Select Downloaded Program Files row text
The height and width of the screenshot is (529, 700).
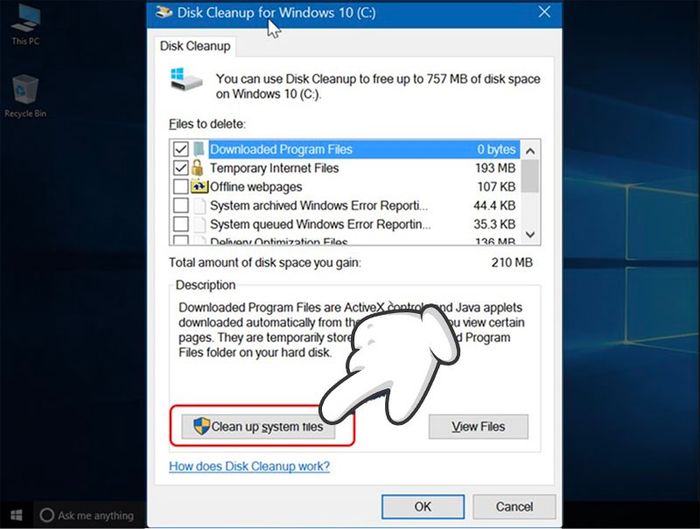click(281, 149)
